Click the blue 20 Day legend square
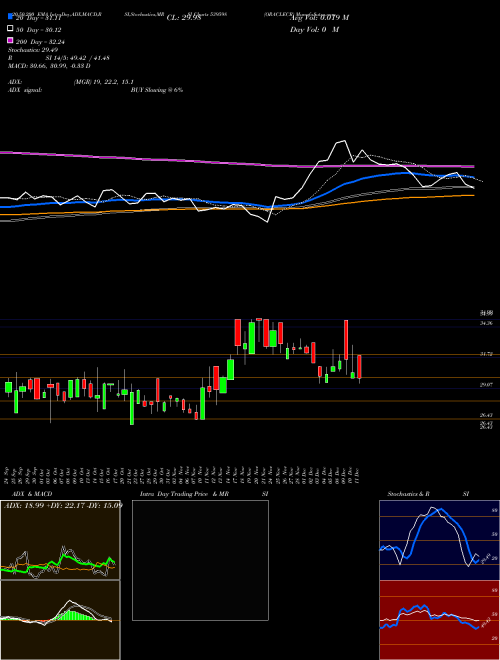Image resolution: width=500 pixels, height=660 pixels. tap(10, 17)
